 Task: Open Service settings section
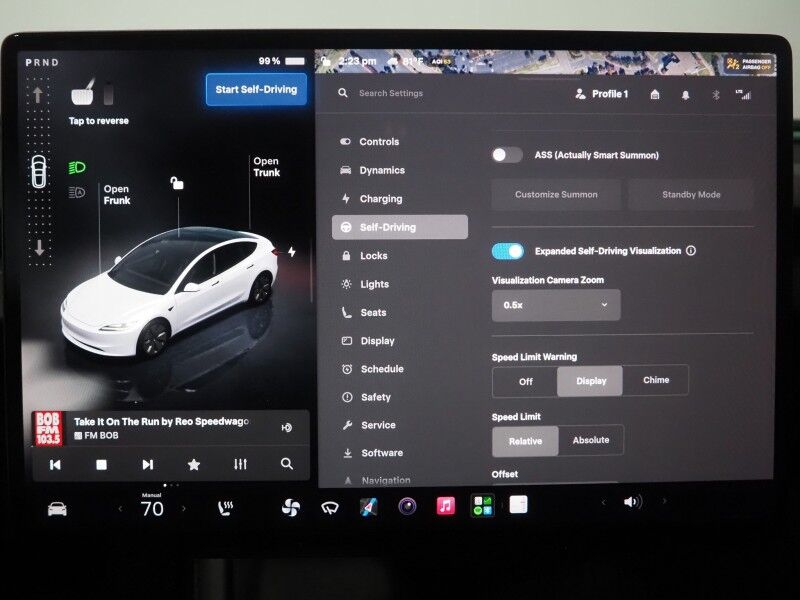[x=401, y=425]
